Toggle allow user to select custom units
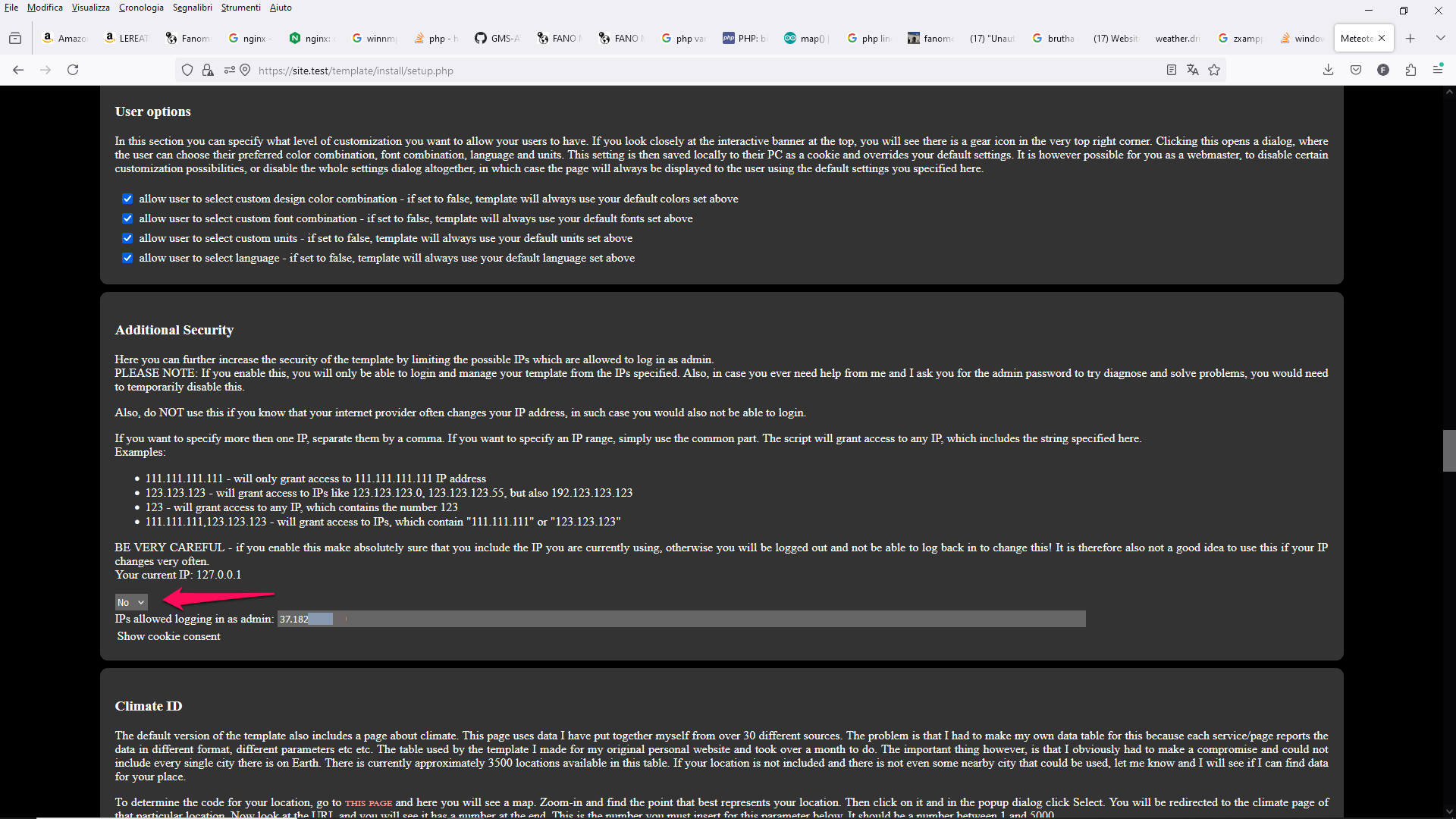The width and height of the screenshot is (1456, 819). click(127, 238)
